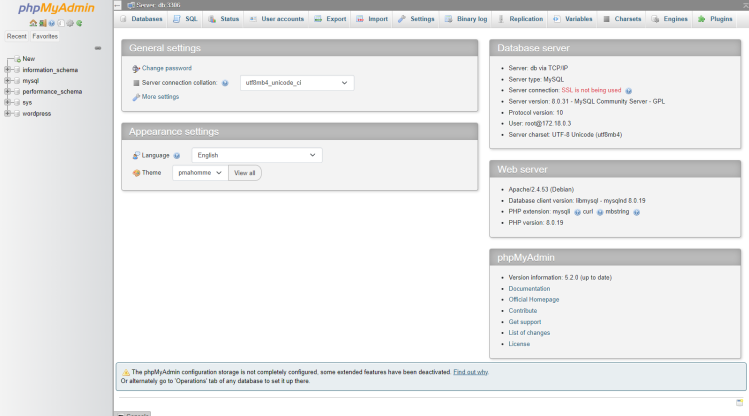
Task: Click the Home icon under the phpMyAdmin logo
Action: tap(33, 23)
